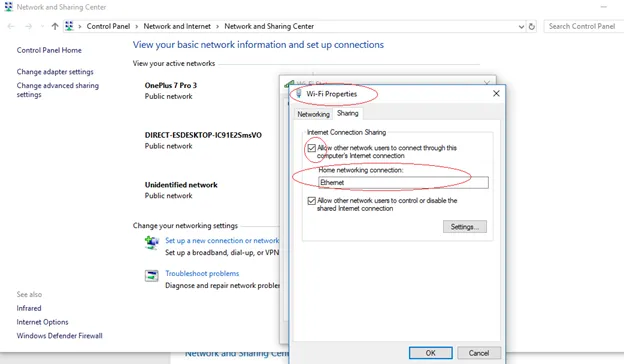Go up one level with up arrow
The width and height of the screenshot is (624, 364).
[x=55, y=27]
